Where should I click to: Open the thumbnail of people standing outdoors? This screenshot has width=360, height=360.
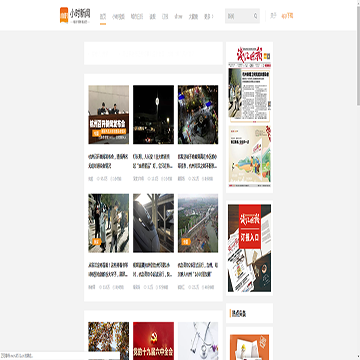click(x=108, y=223)
